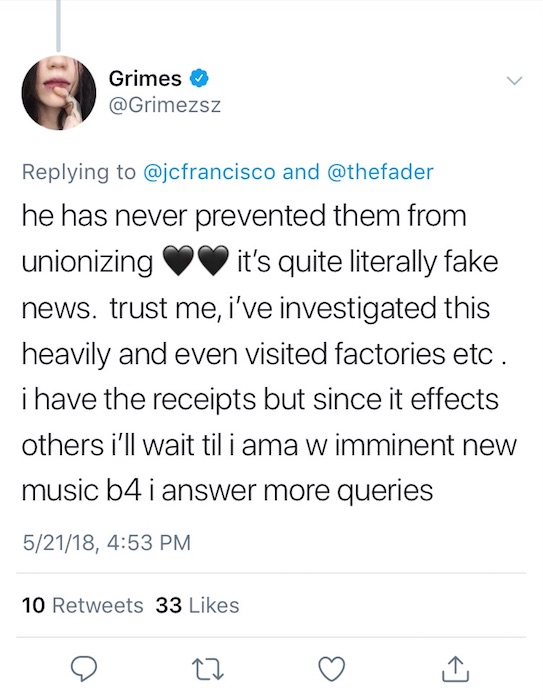Screen dimensions: 543x700
Task: Click the blue verified badge
Action: (x=199, y=78)
